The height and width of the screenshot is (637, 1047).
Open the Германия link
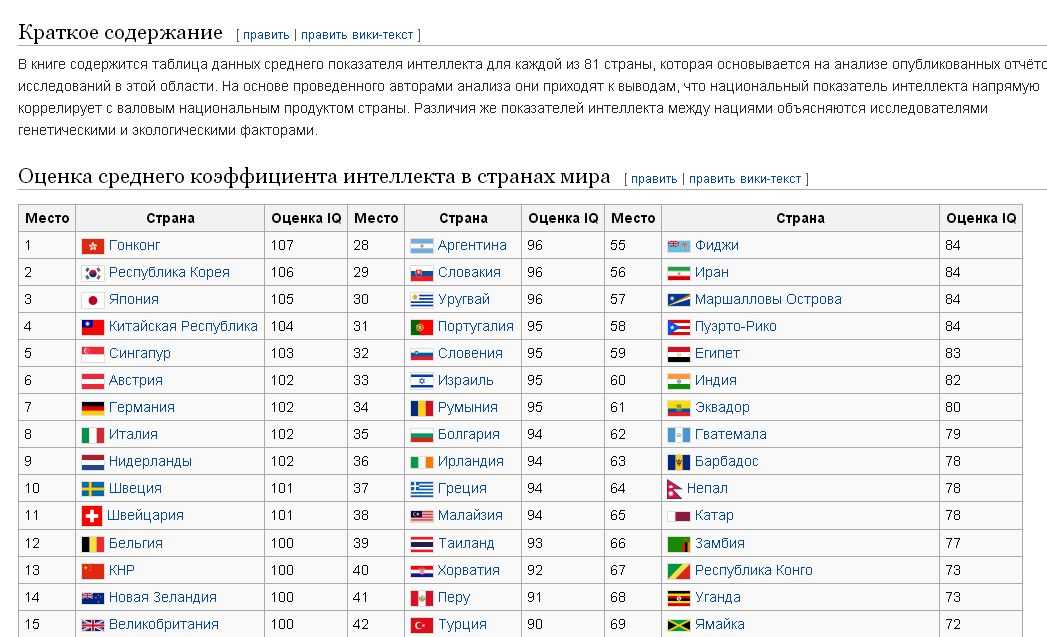142,407
